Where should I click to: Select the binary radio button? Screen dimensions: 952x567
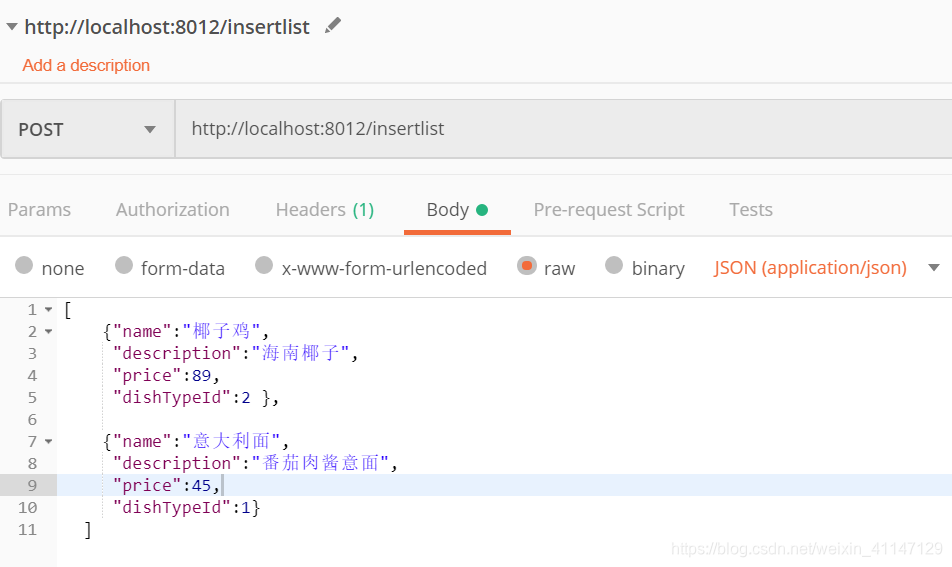(614, 265)
